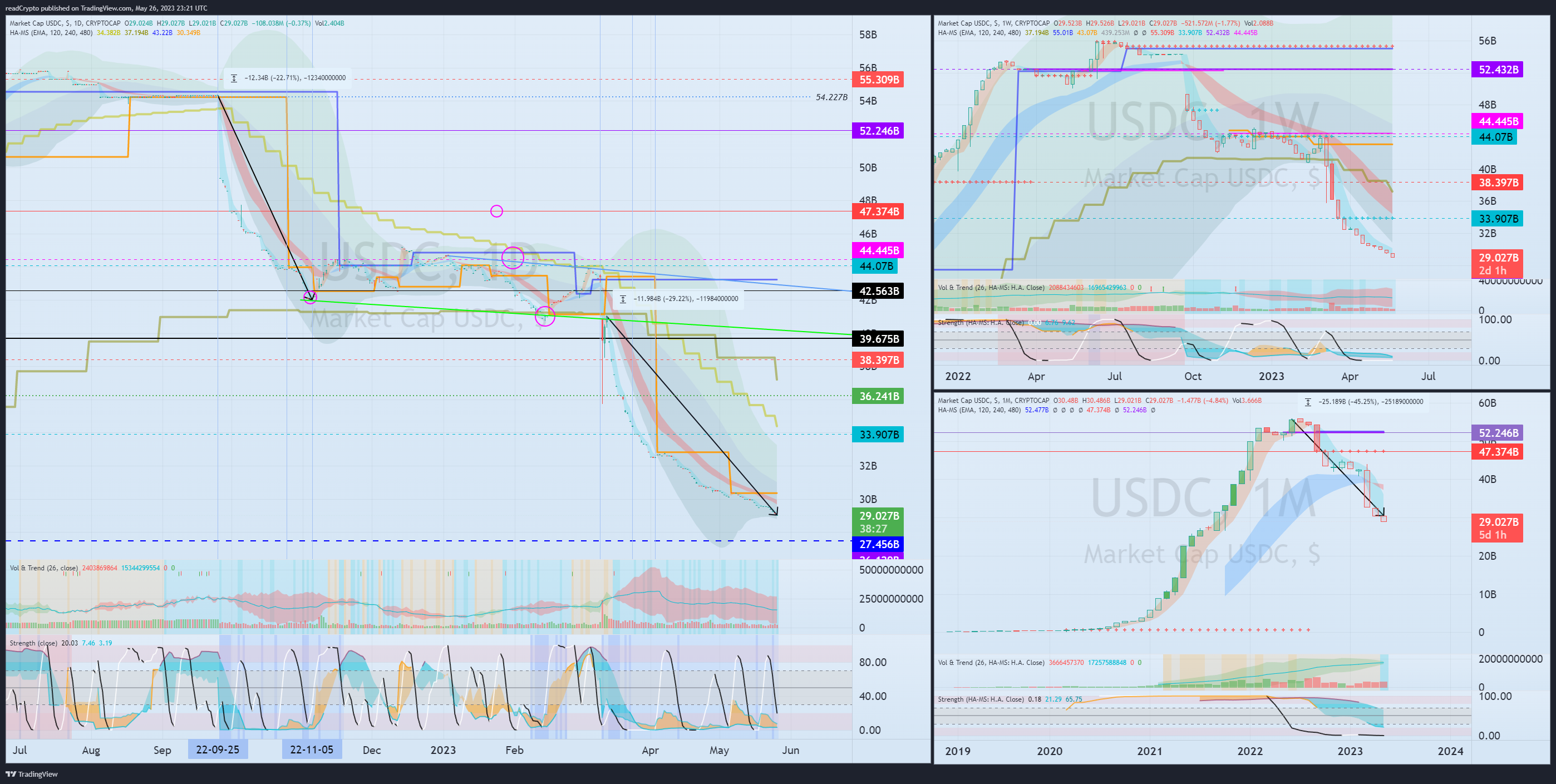This screenshot has height=784, width=1556.
Task: Click the '2021' label on the 1M time axis
Action: pyautogui.click(x=1150, y=751)
